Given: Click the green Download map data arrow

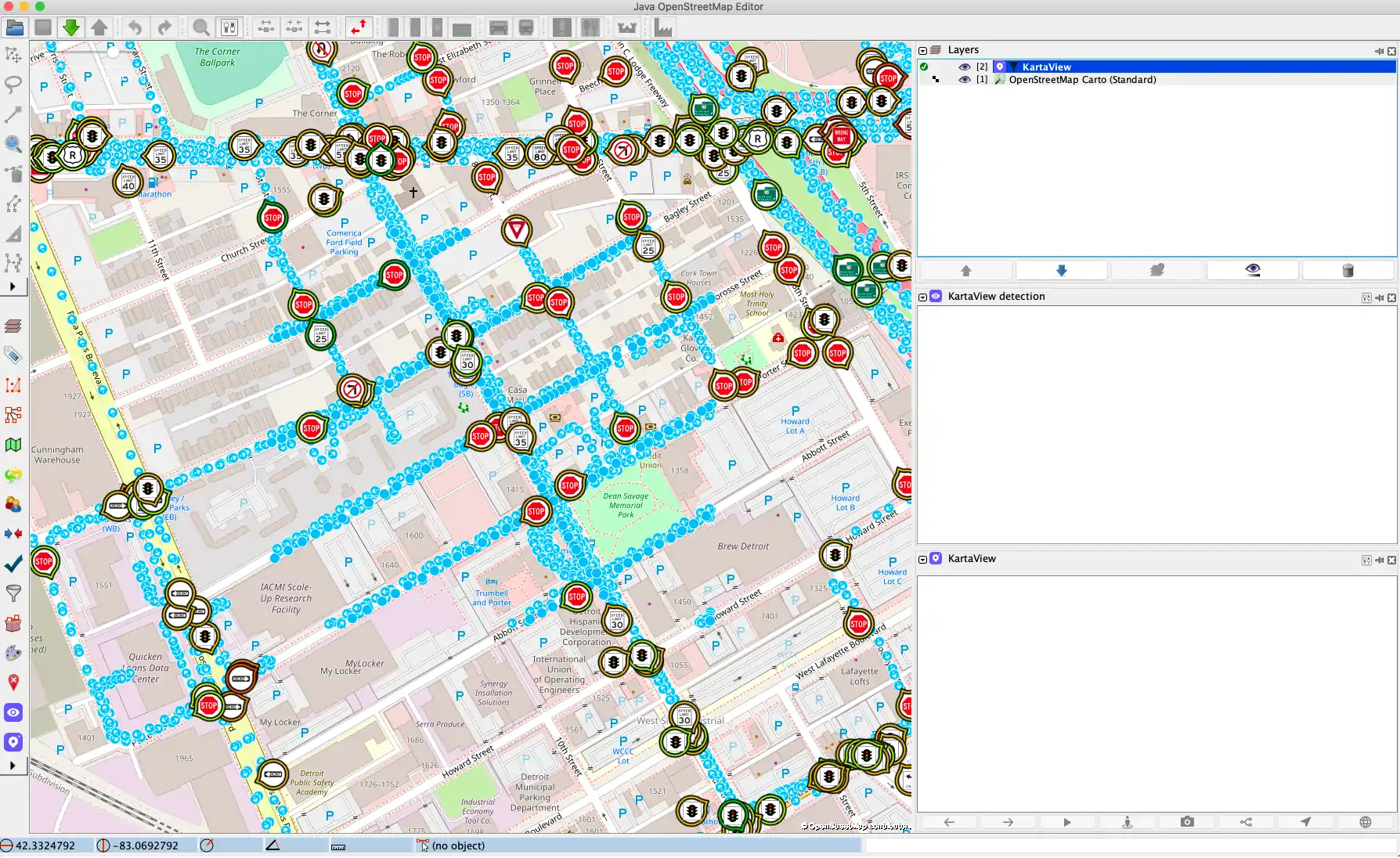Looking at the screenshot, I should tap(71, 28).
